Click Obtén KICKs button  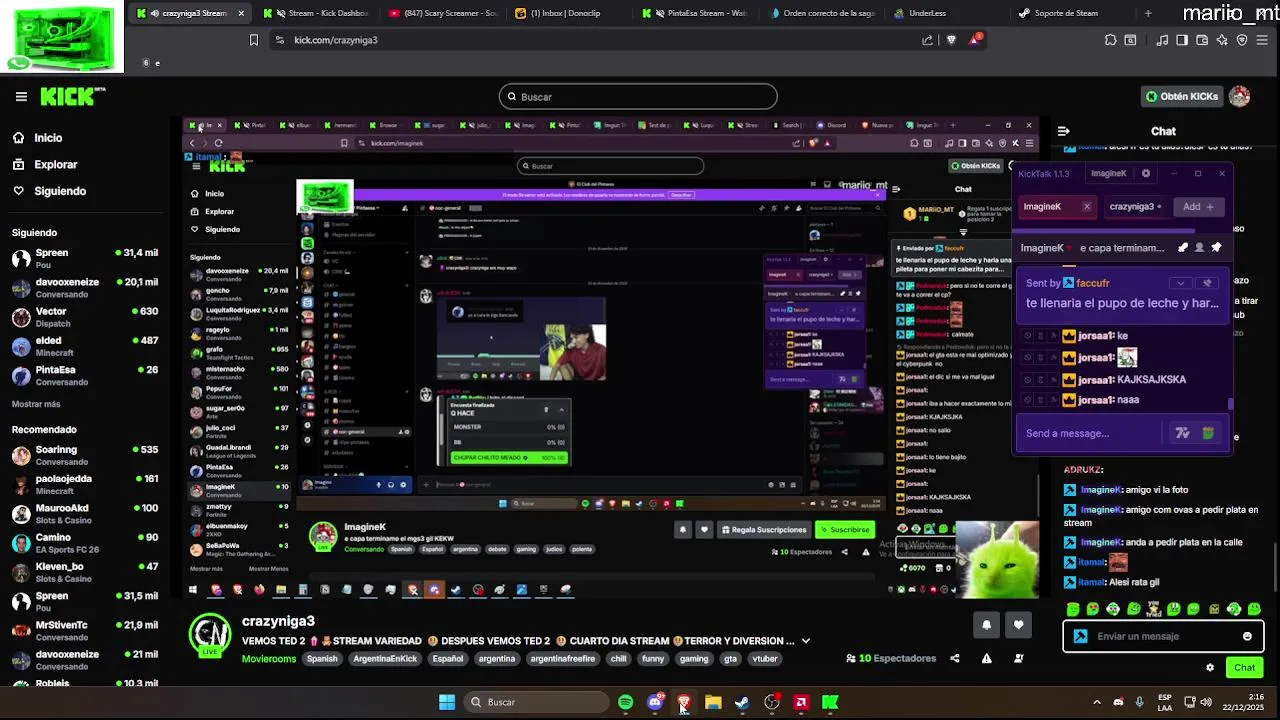[1182, 96]
